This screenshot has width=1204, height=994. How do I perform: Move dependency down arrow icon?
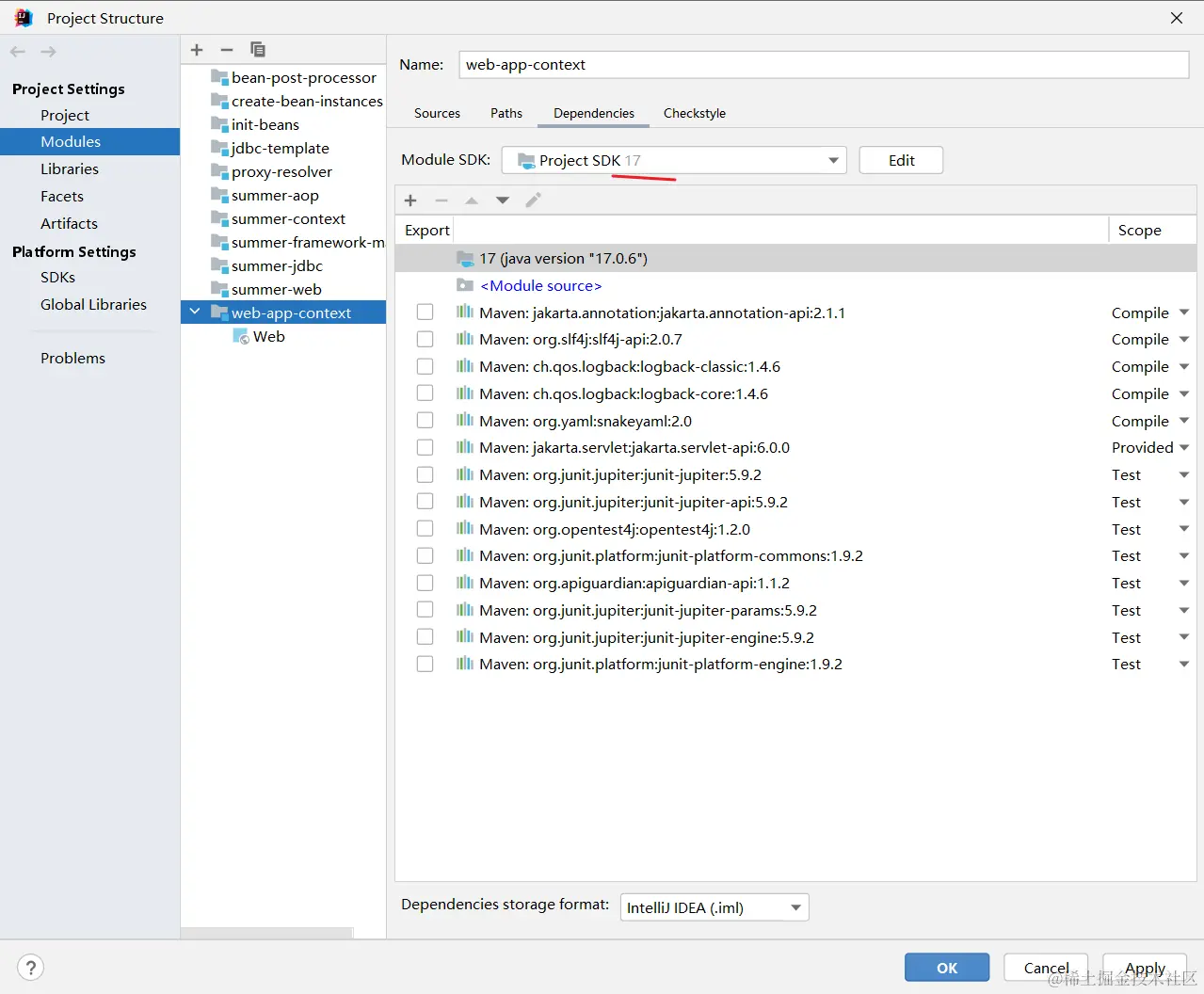(x=503, y=200)
